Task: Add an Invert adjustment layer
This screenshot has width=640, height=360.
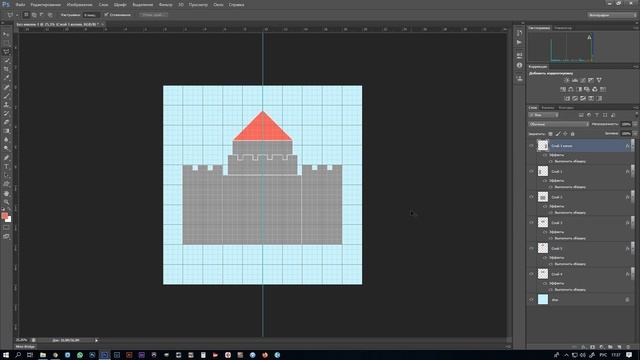Action: (x=567, y=98)
